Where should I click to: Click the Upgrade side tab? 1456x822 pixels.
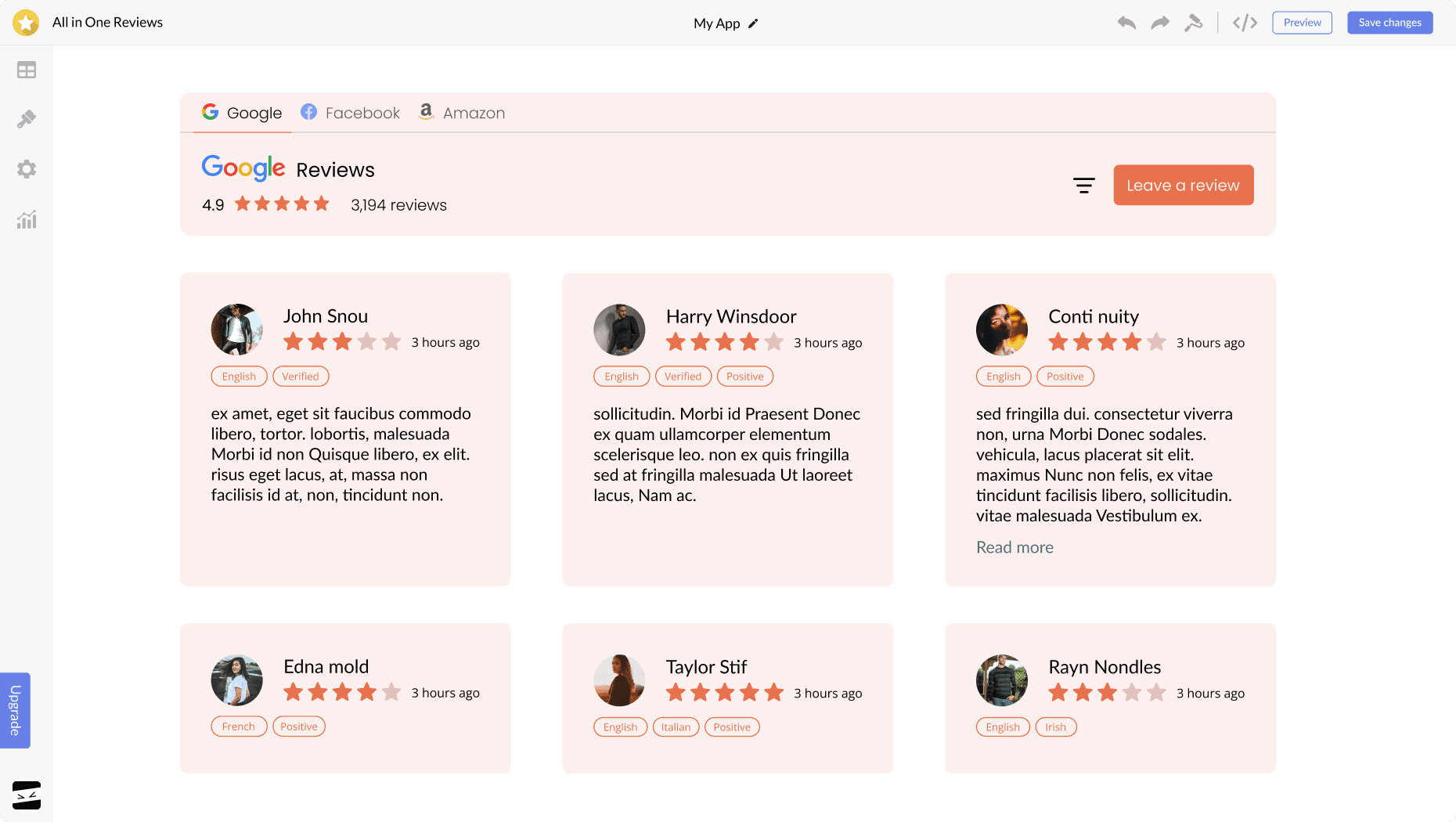(15, 710)
